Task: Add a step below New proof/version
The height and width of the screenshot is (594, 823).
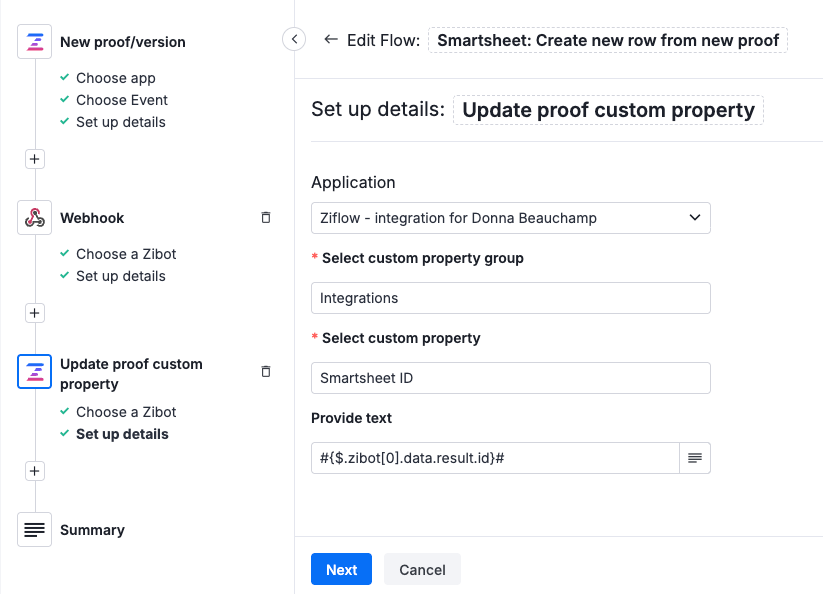Action: click(34, 158)
